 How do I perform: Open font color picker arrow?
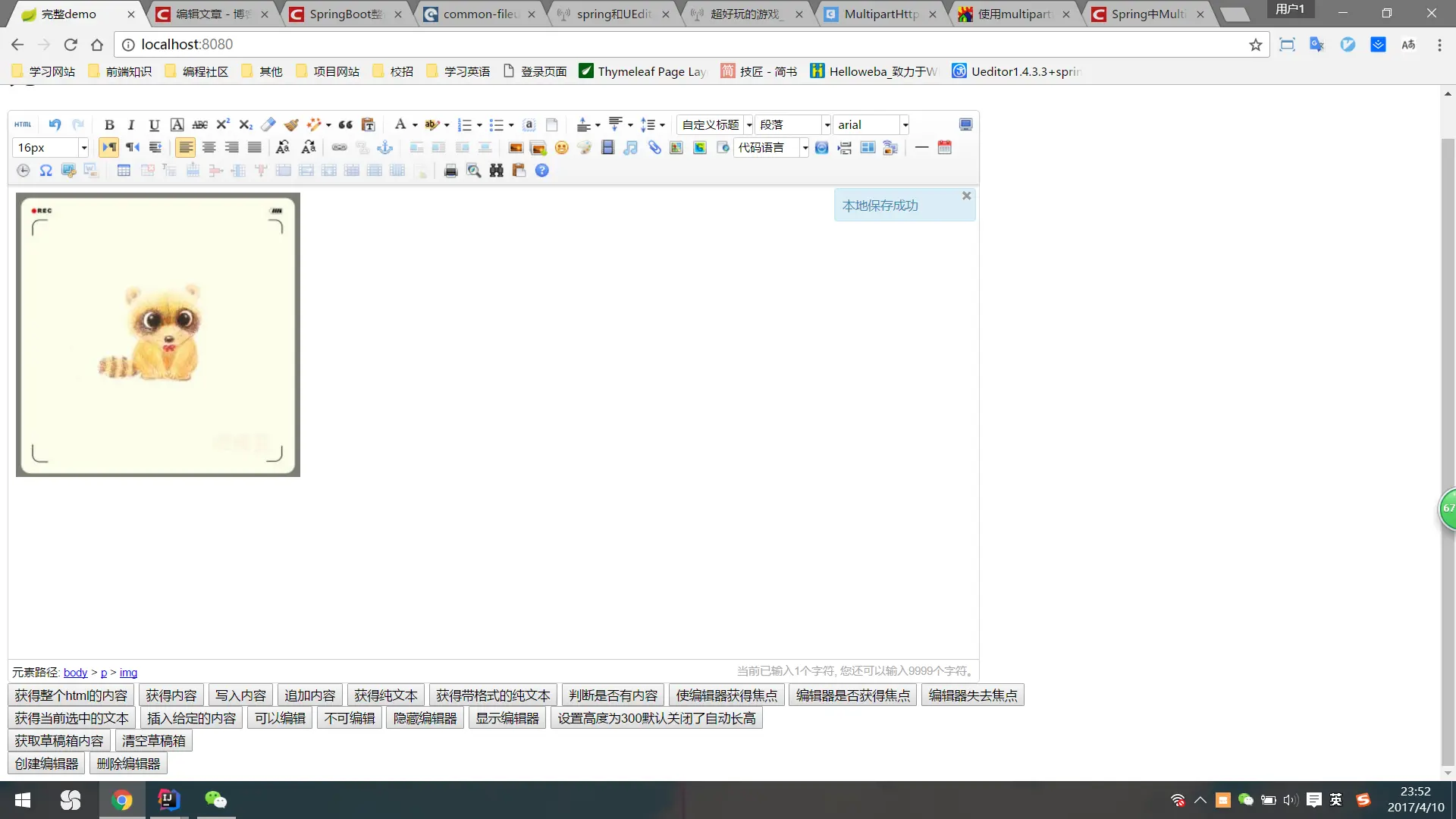pos(415,125)
